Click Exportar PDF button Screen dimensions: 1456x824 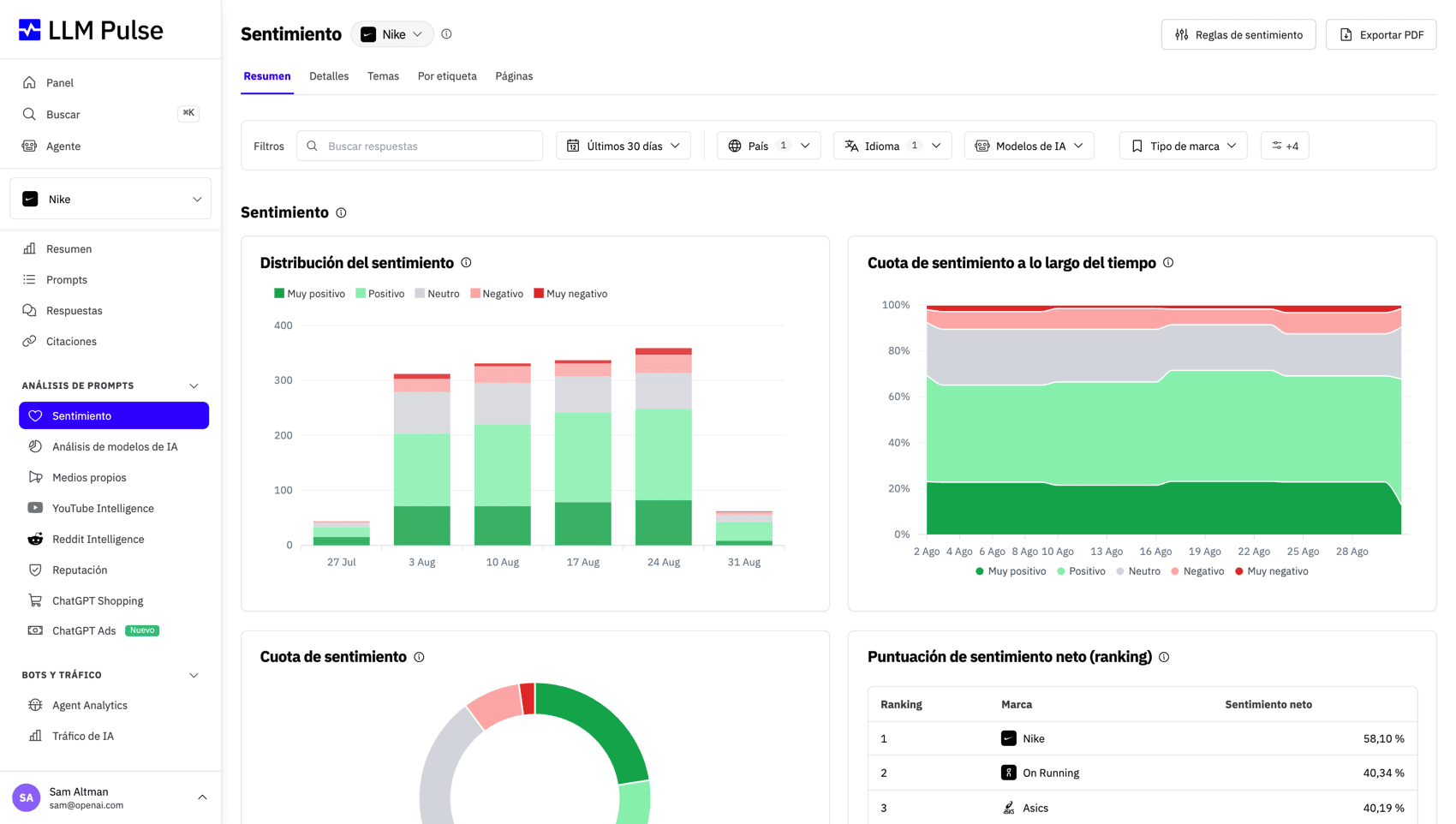point(1381,34)
